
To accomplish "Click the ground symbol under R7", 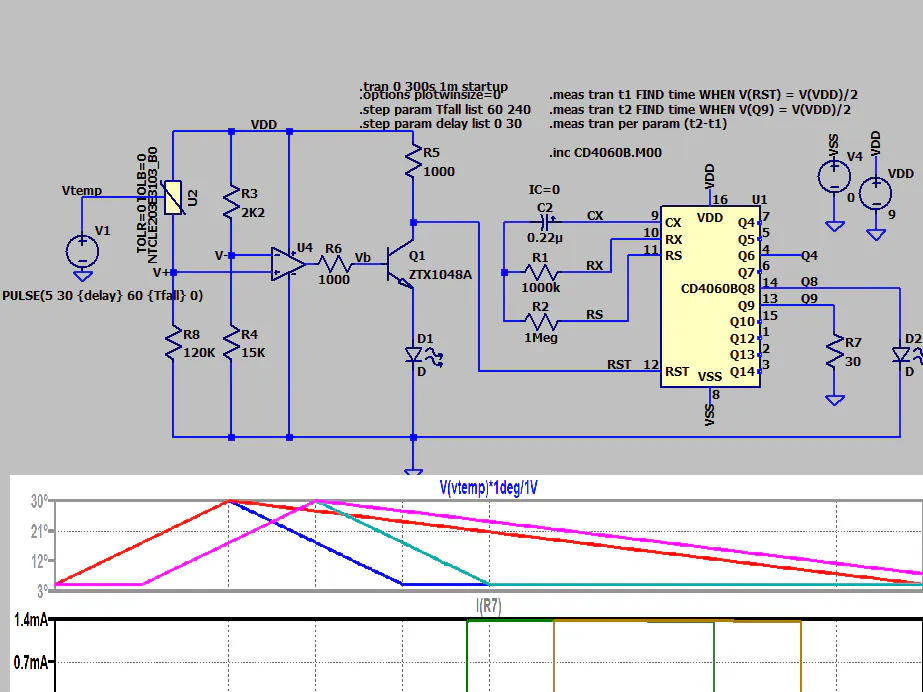I will point(835,400).
